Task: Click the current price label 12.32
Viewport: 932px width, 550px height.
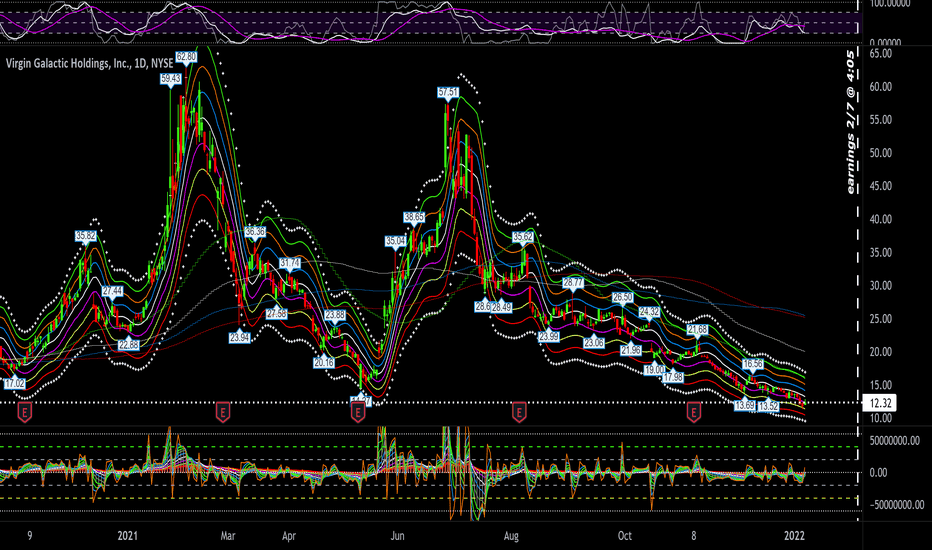Action: click(880, 403)
